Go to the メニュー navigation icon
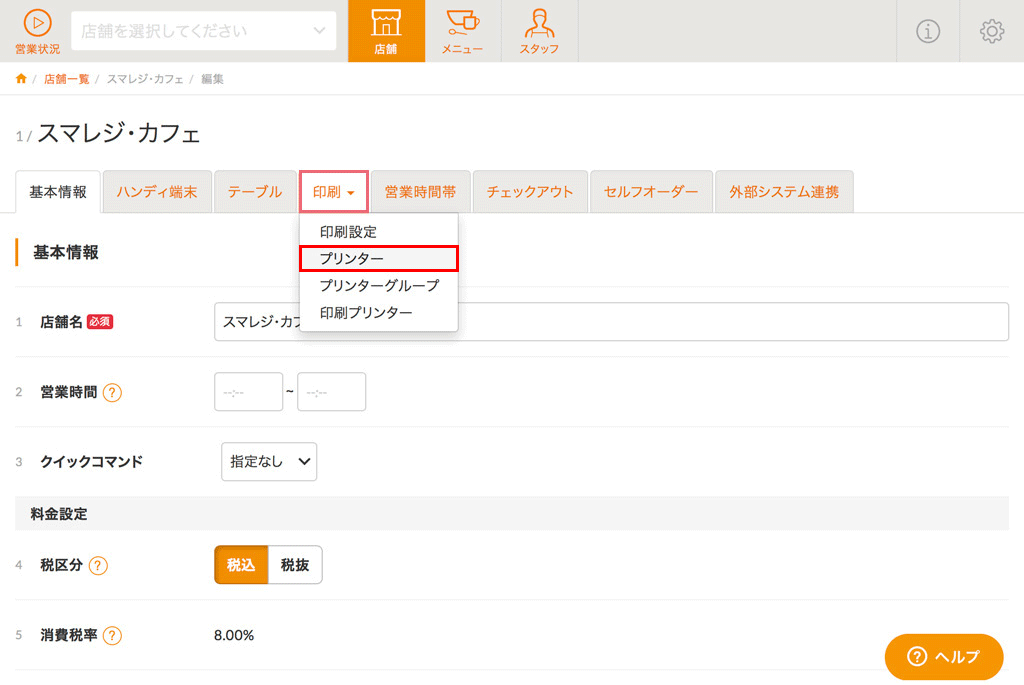Viewport: 1024px width, 685px height. (462, 31)
